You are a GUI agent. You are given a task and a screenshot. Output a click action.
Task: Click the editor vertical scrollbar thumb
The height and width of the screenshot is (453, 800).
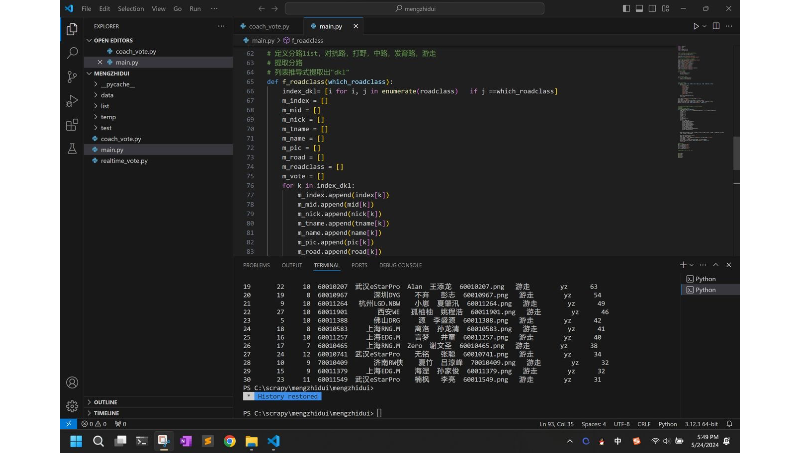736,154
